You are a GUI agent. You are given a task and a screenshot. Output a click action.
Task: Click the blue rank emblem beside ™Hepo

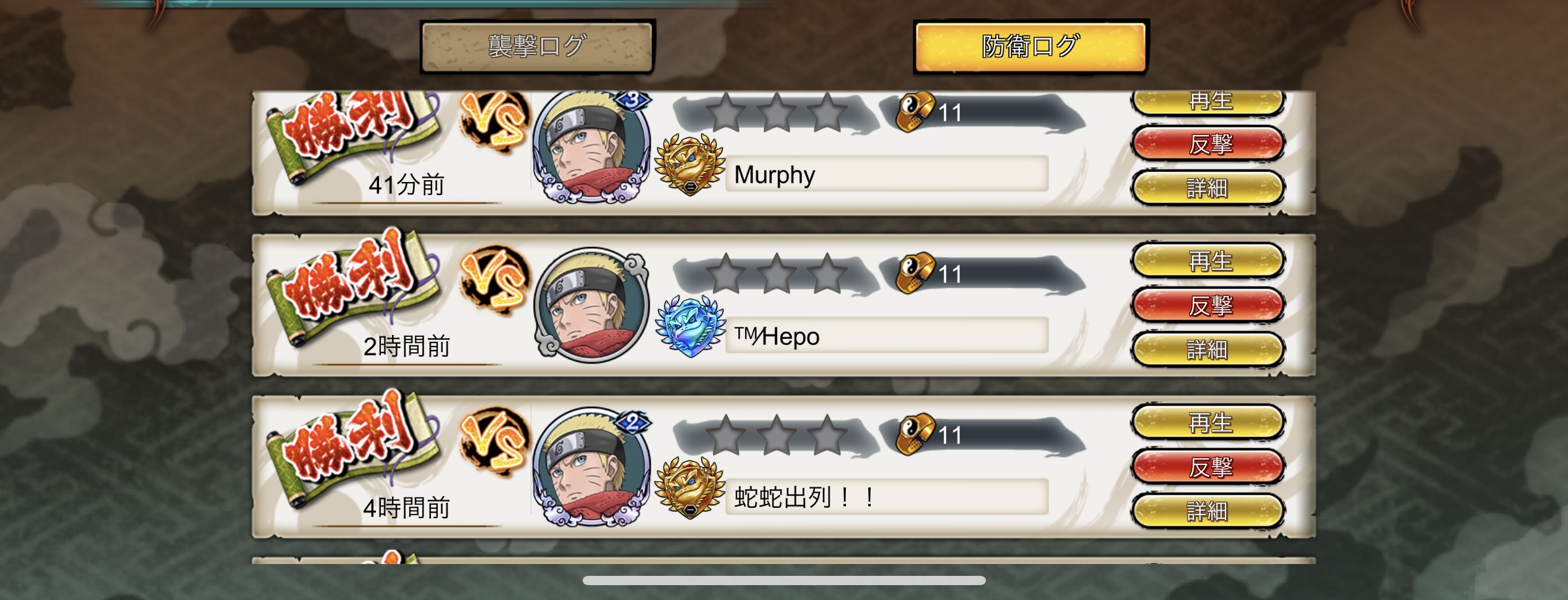[690, 326]
